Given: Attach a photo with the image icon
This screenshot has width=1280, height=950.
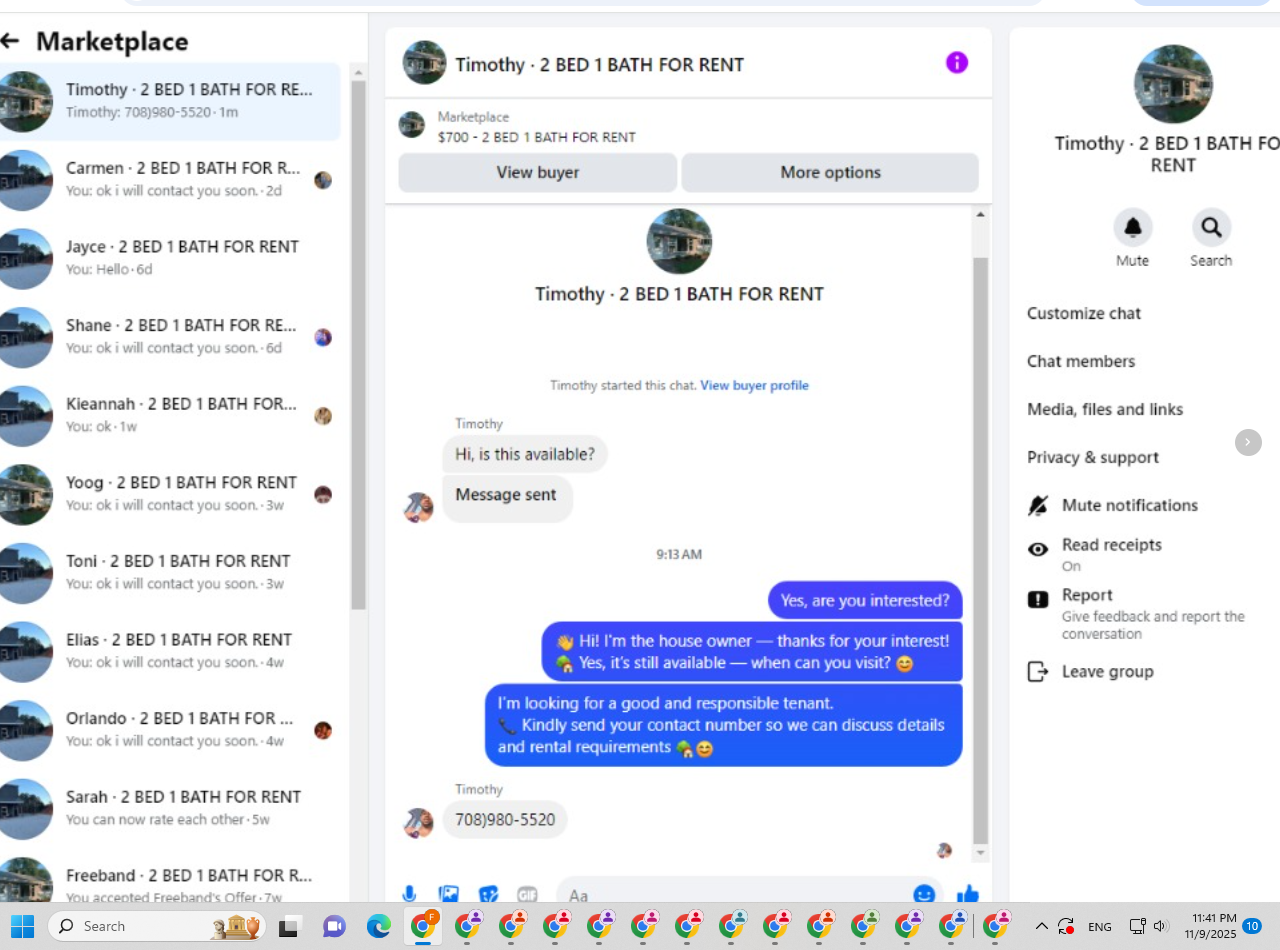Looking at the screenshot, I should 449,894.
